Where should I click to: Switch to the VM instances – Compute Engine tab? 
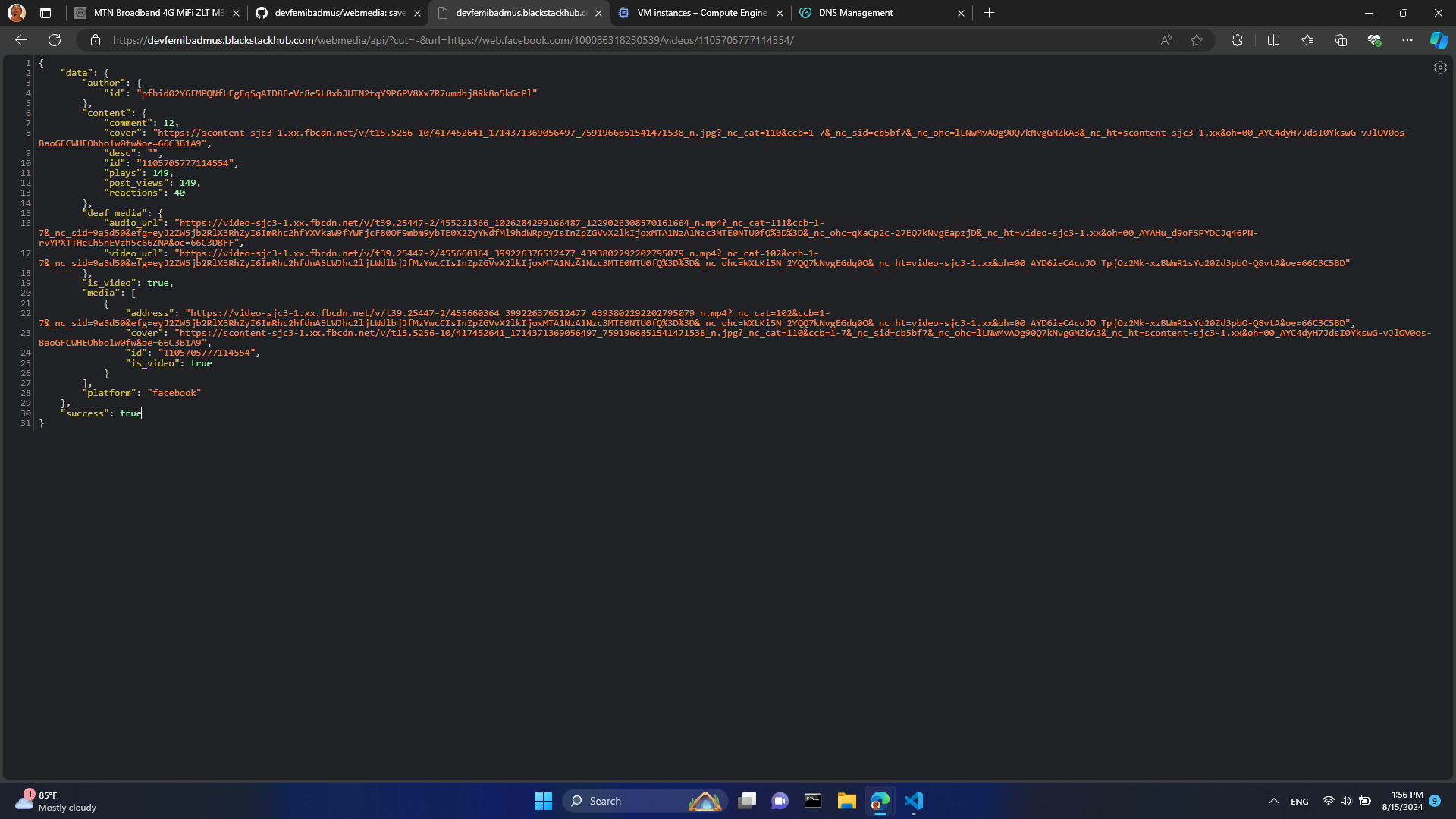[x=701, y=13]
